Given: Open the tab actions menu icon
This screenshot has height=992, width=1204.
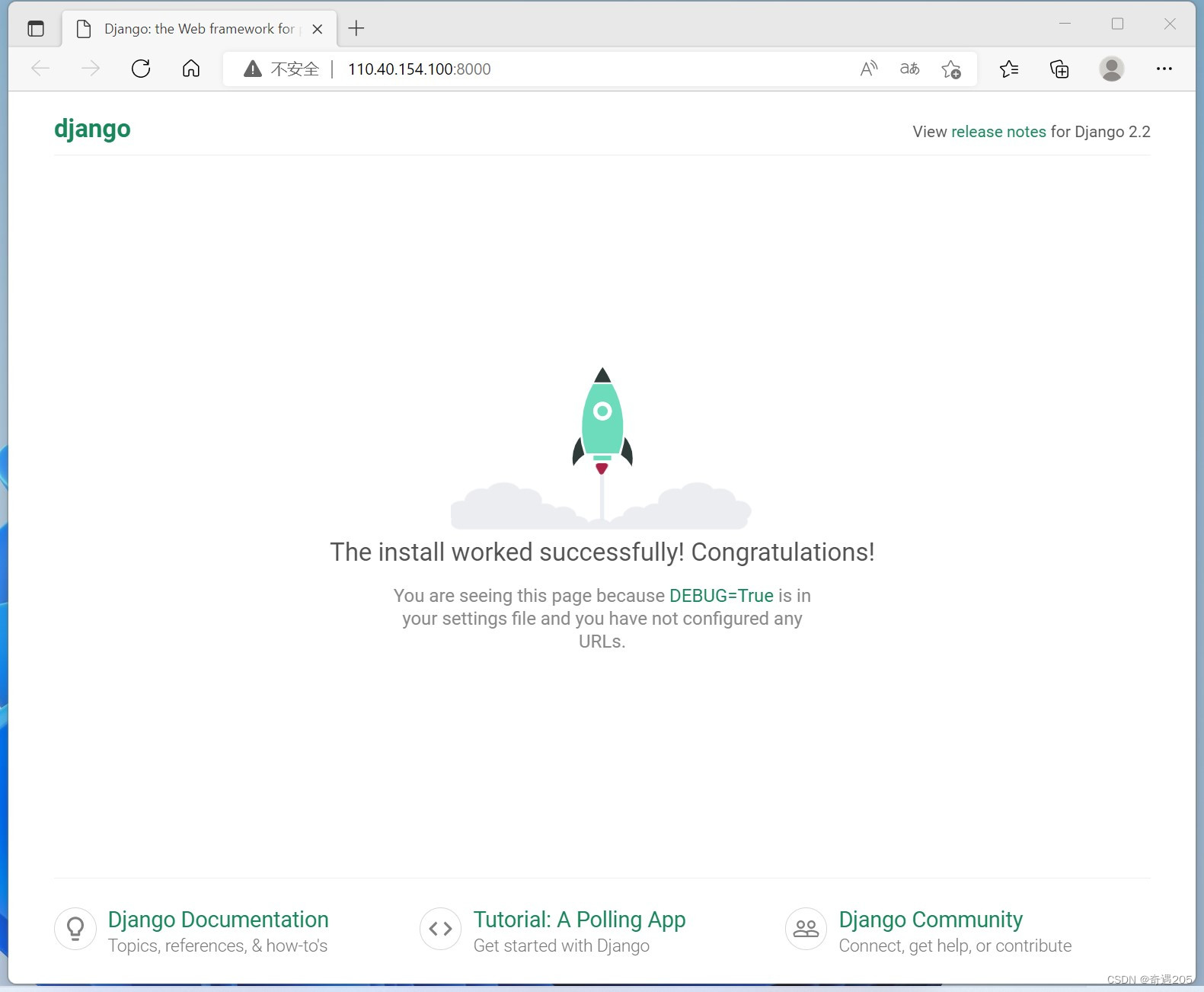Looking at the screenshot, I should (x=36, y=29).
